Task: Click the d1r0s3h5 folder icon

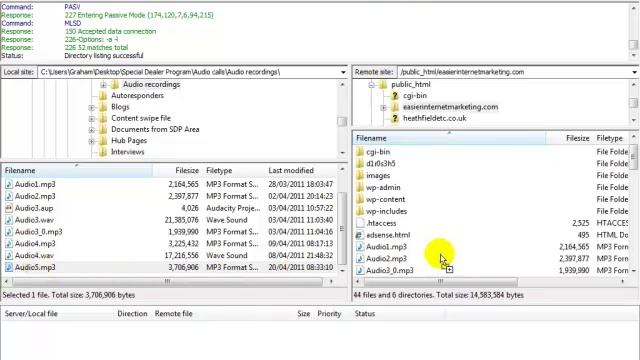Action: [360, 164]
